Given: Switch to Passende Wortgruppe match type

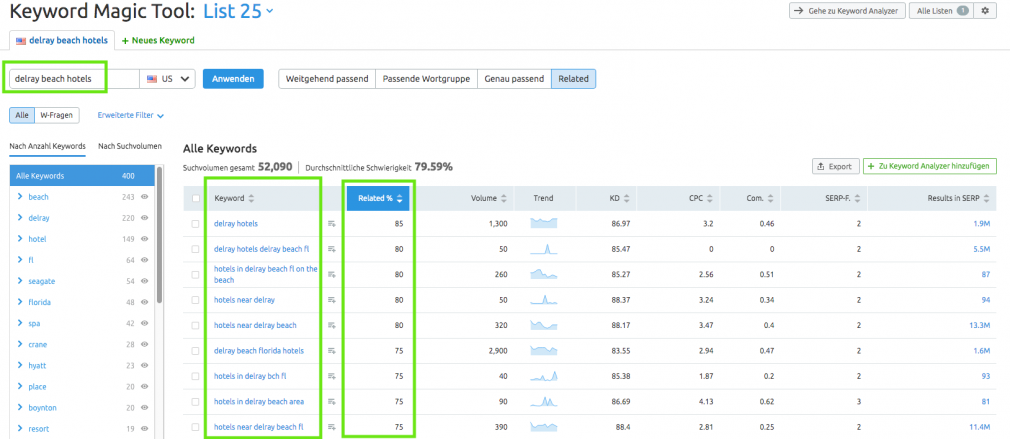Looking at the screenshot, I should pos(426,79).
